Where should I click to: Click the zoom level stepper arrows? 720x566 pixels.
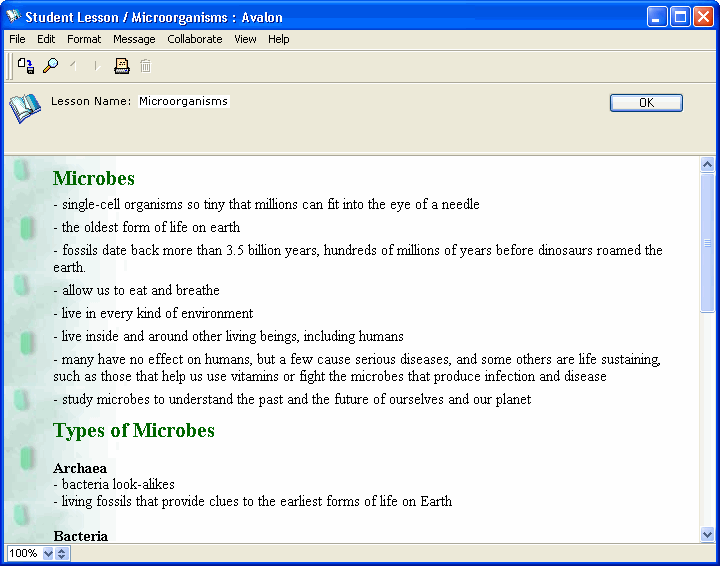click(x=62, y=553)
